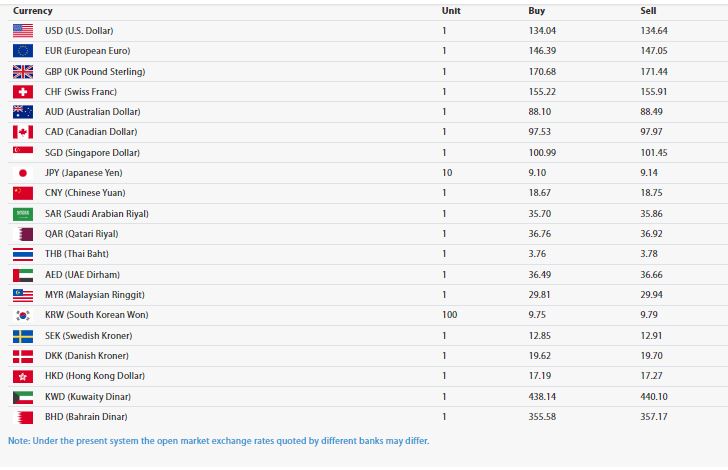Click the USD (U.S. Dollar) label
This screenshot has height=470, width=728.
click(x=79, y=31)
